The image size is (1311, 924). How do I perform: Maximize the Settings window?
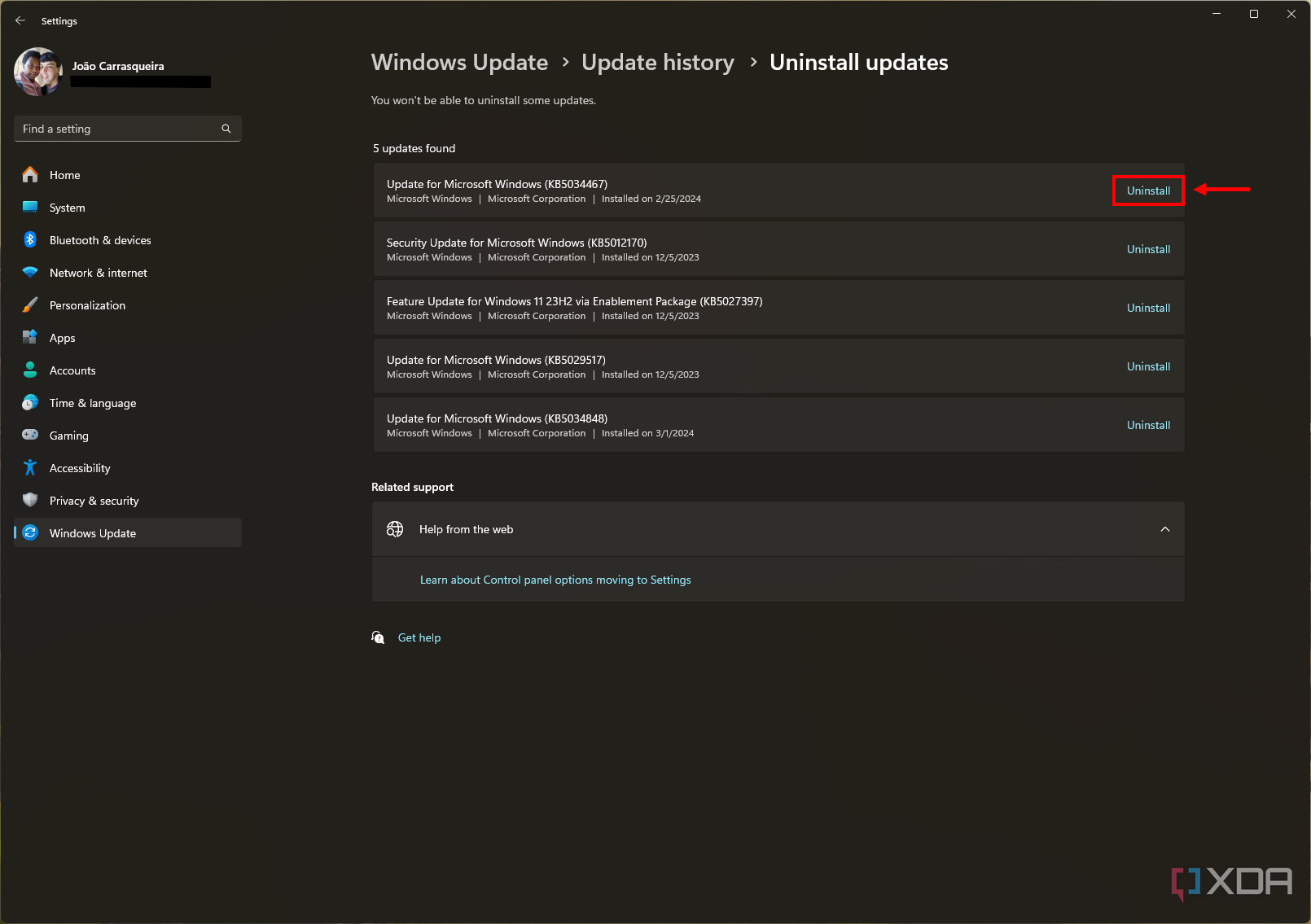[1254, 14]
